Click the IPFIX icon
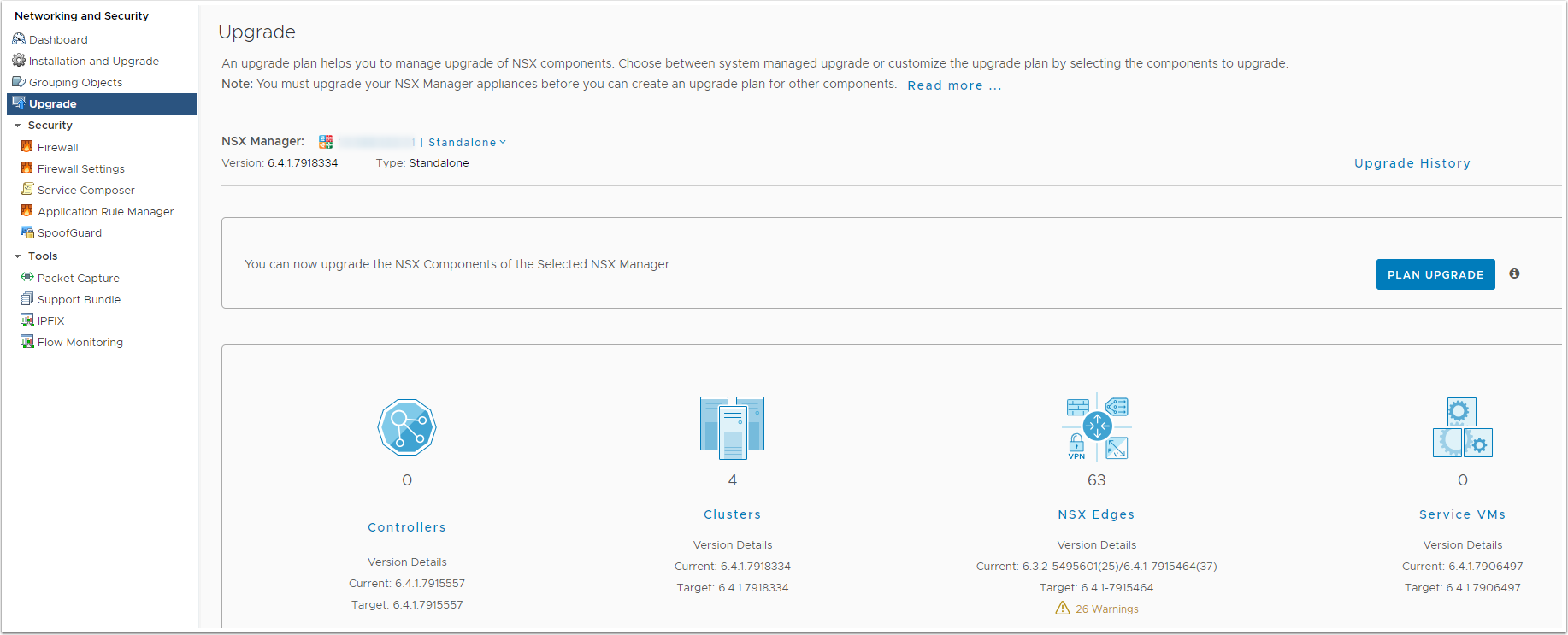The width and height of the screenshot is (1568, 635). (x=27, y=320)
